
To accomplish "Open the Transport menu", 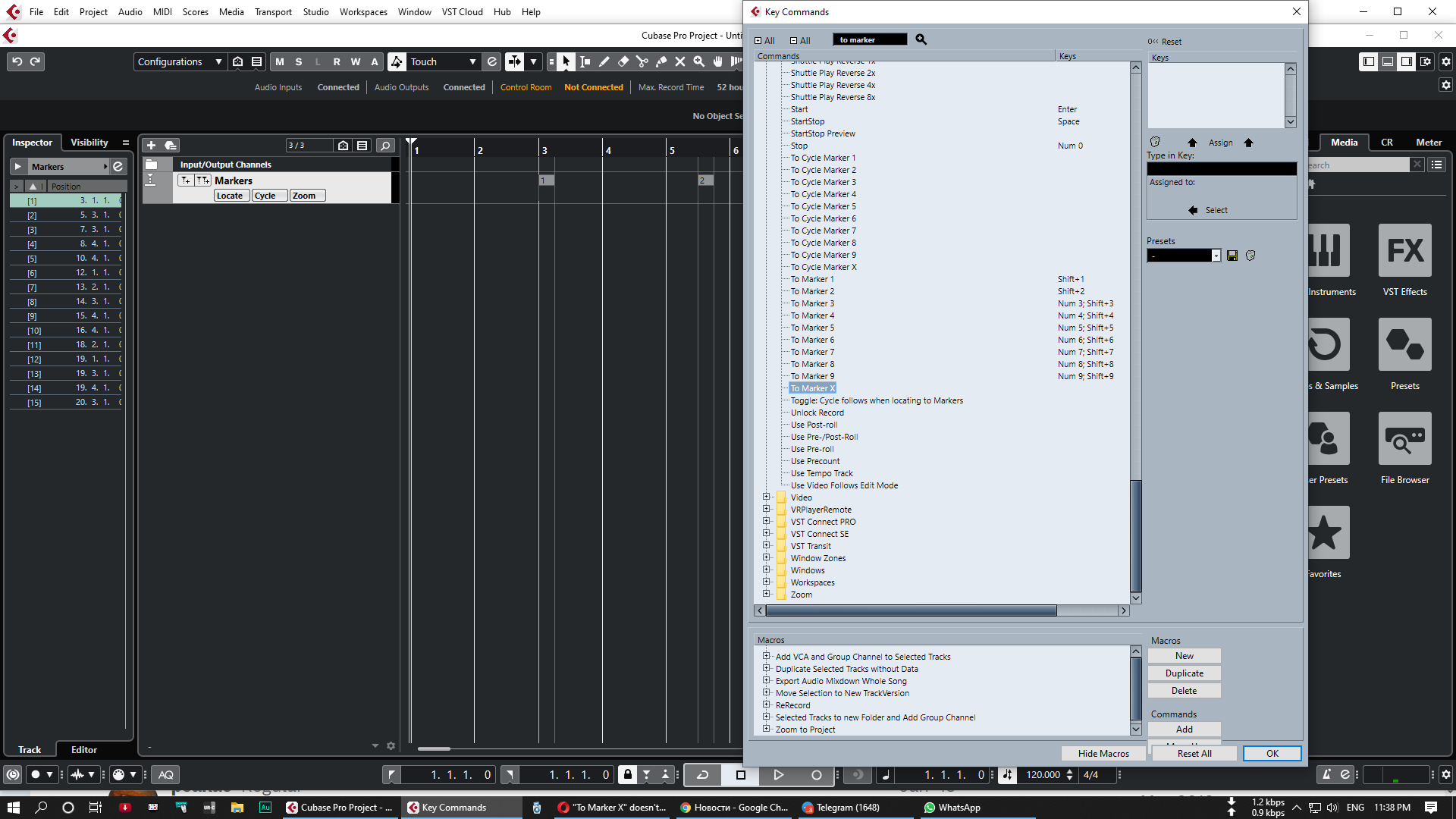I will [273, 12].
